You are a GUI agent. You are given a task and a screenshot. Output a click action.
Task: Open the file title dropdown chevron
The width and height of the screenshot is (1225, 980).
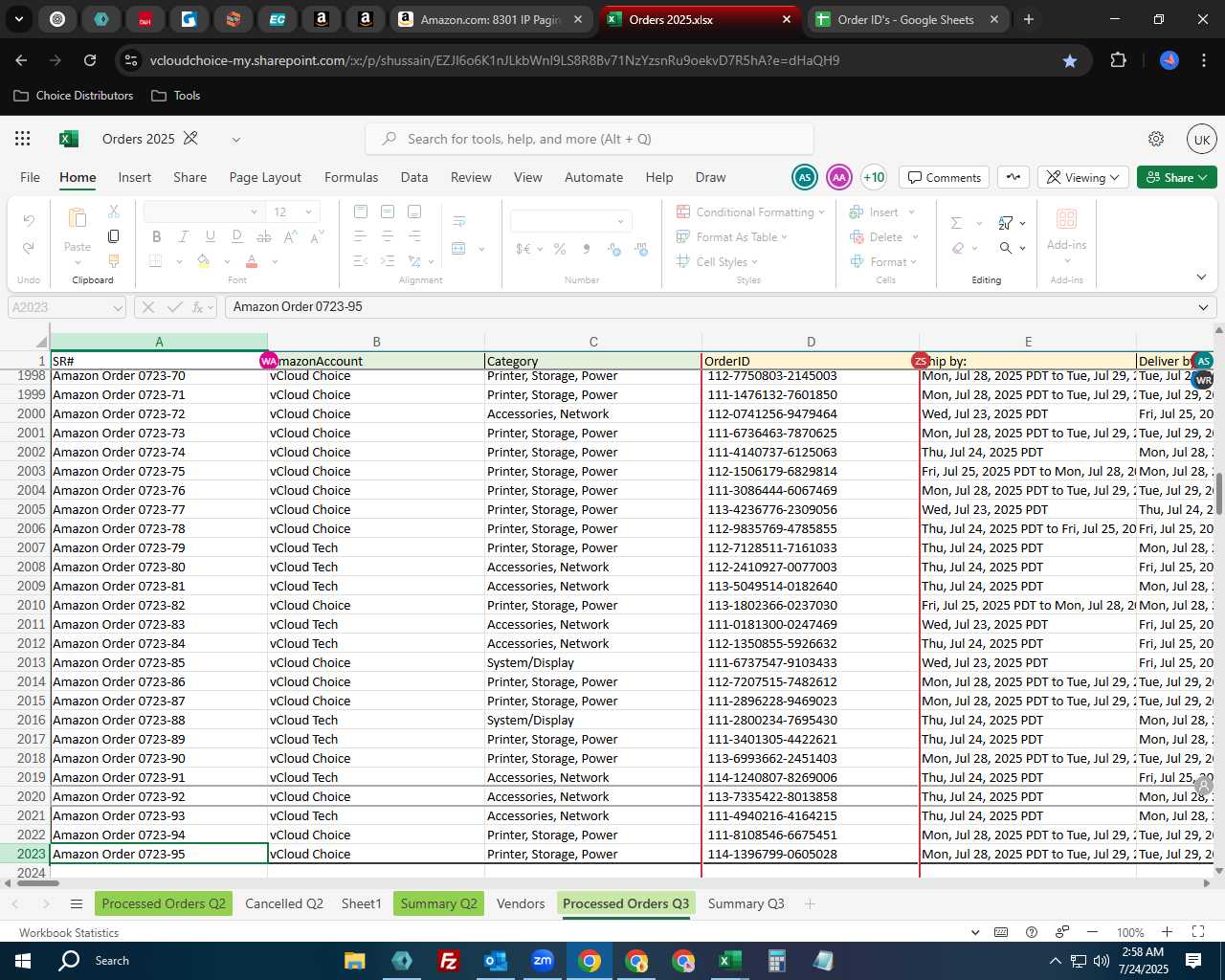coord(235,140)
